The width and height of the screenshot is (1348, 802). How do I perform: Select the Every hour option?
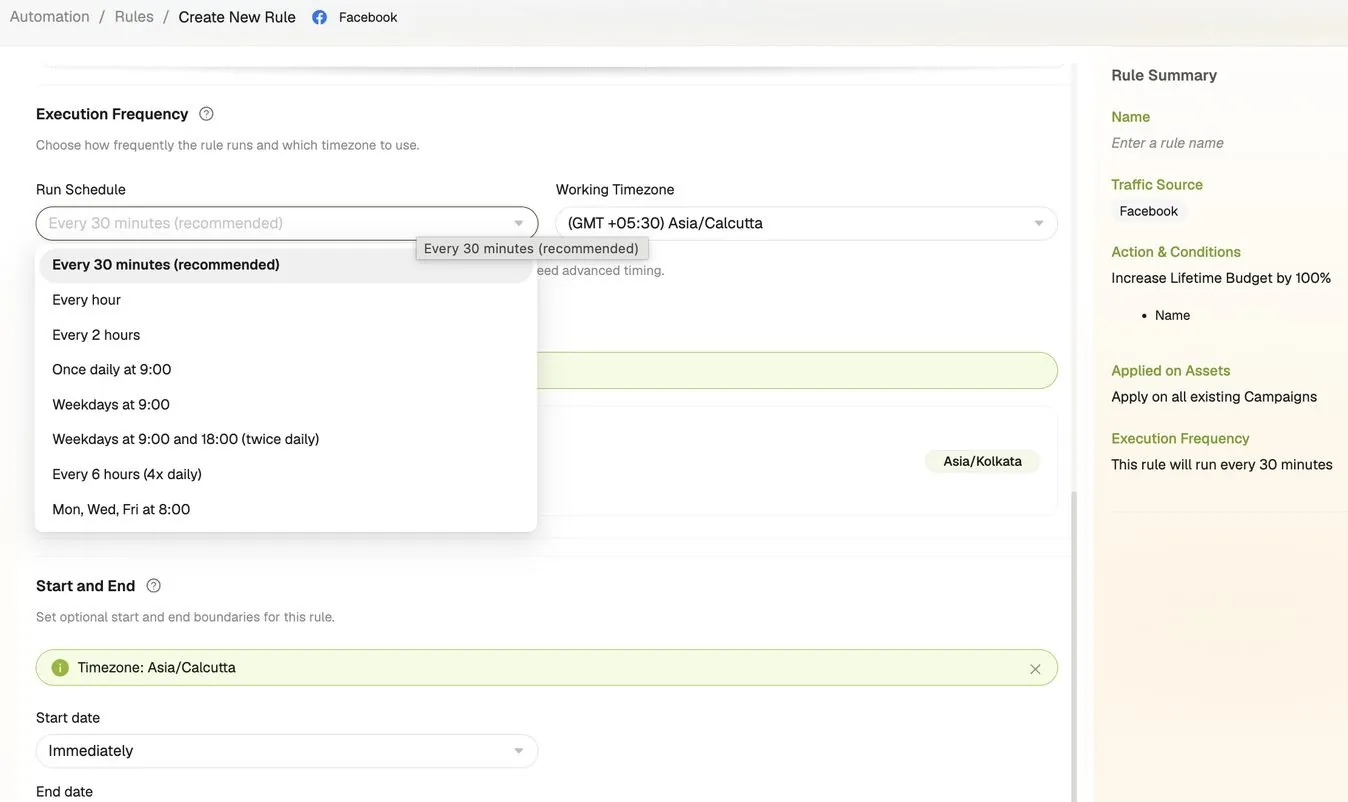click(x=286, y=300)
